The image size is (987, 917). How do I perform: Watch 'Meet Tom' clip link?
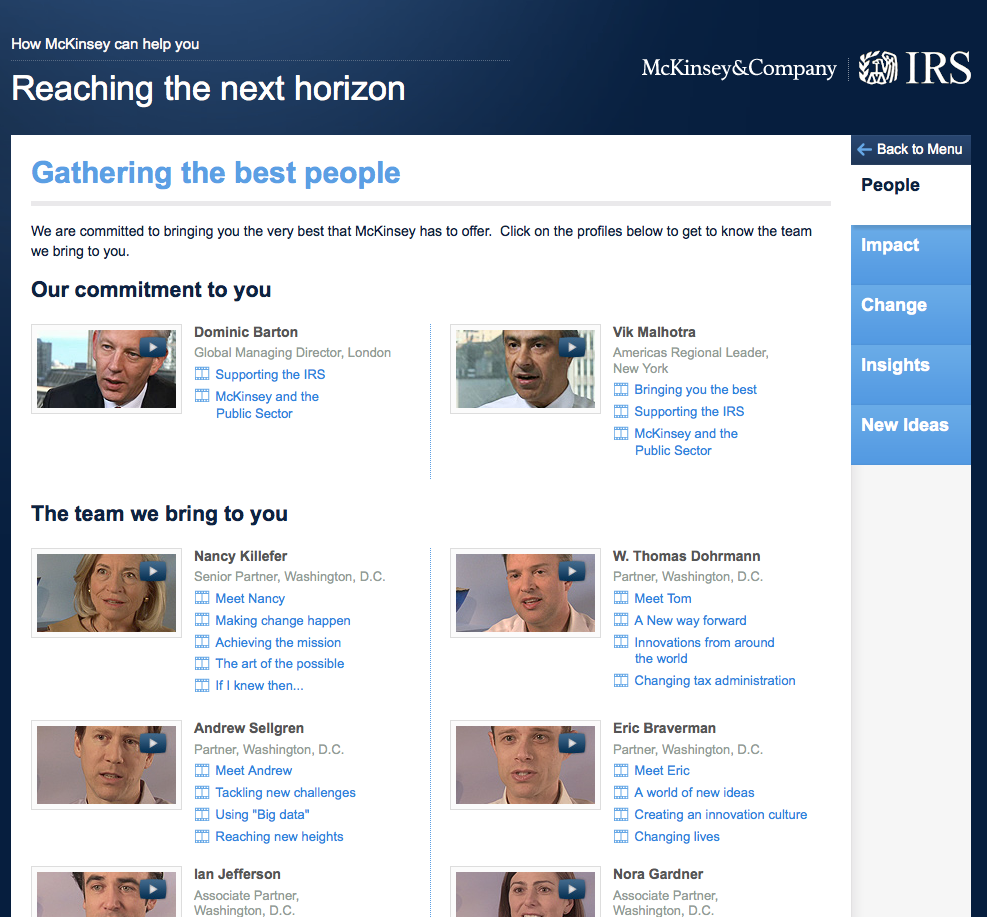point(663,599)
